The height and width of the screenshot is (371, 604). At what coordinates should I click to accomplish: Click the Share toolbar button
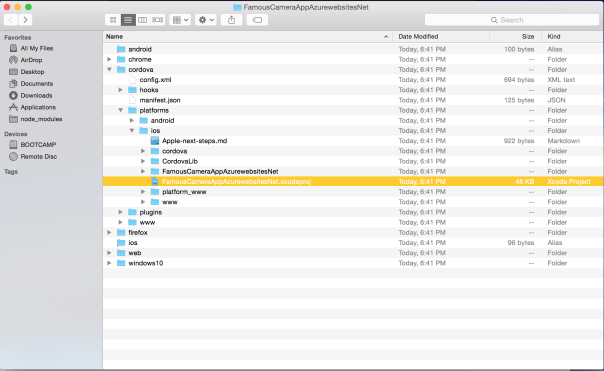231,20
